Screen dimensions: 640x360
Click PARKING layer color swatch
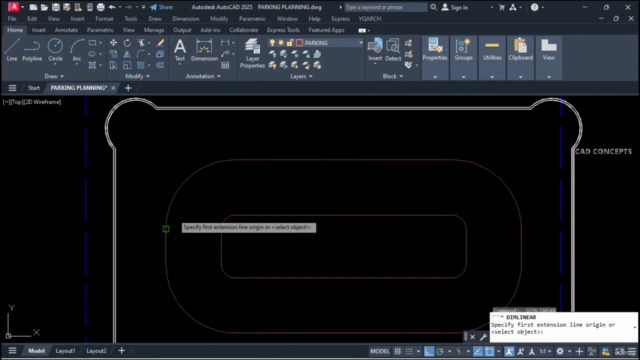[299, 43]
